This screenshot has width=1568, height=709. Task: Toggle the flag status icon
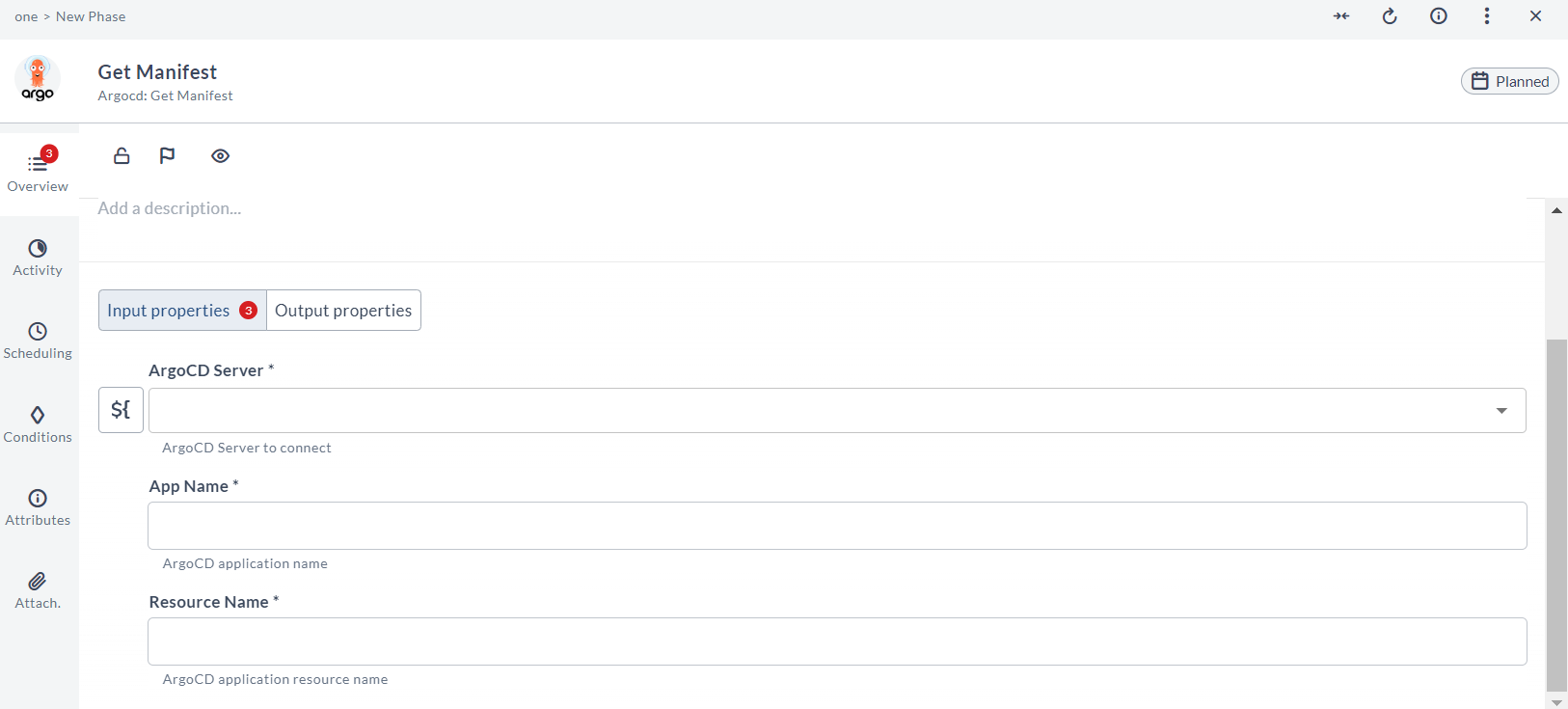point(167,155)
